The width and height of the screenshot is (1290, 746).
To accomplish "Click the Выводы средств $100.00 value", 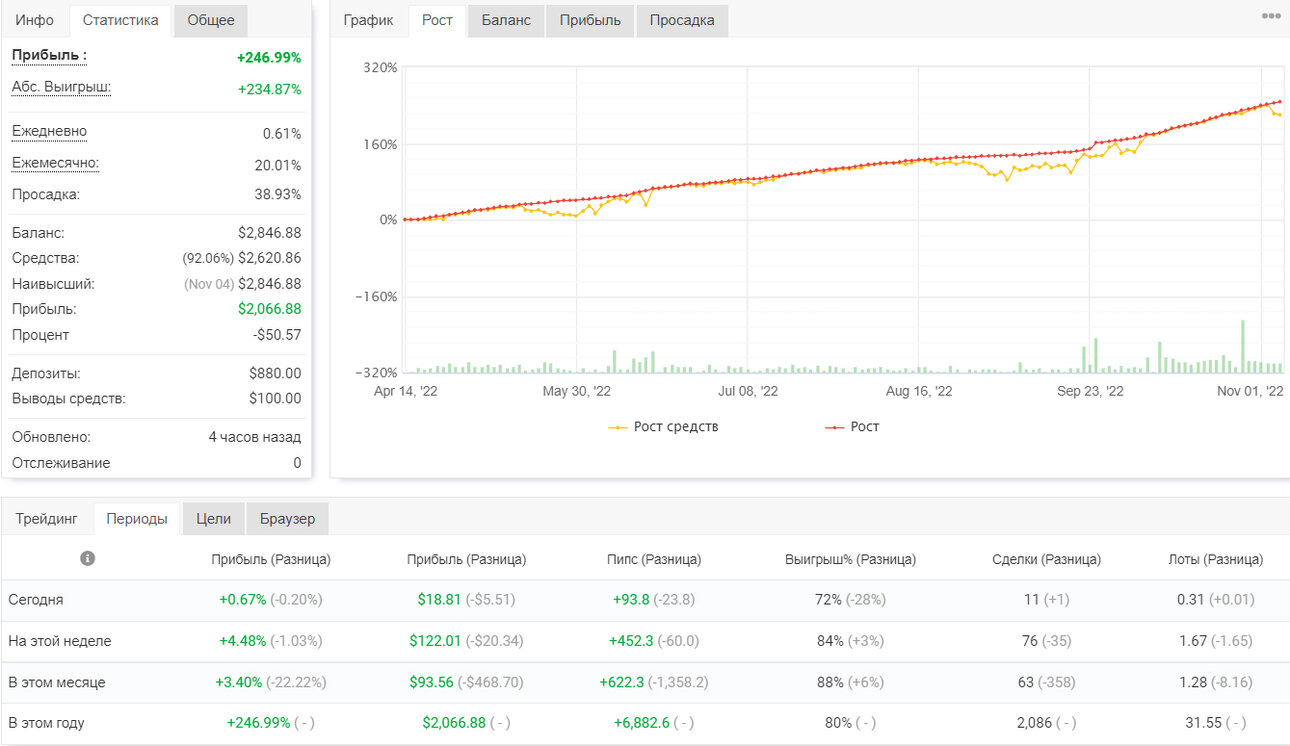I will [275, 398].
